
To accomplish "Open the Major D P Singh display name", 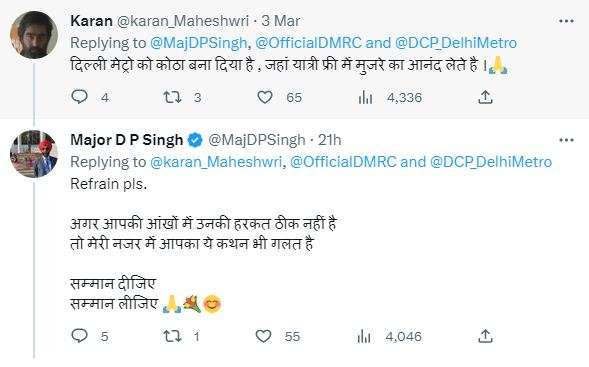I will 127,140.
